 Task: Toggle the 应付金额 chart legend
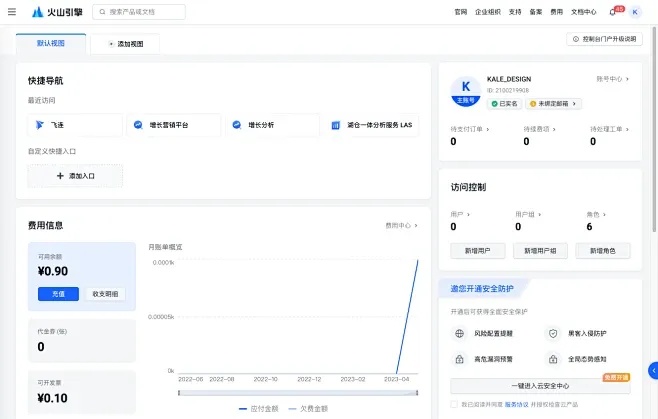(258, 409)
